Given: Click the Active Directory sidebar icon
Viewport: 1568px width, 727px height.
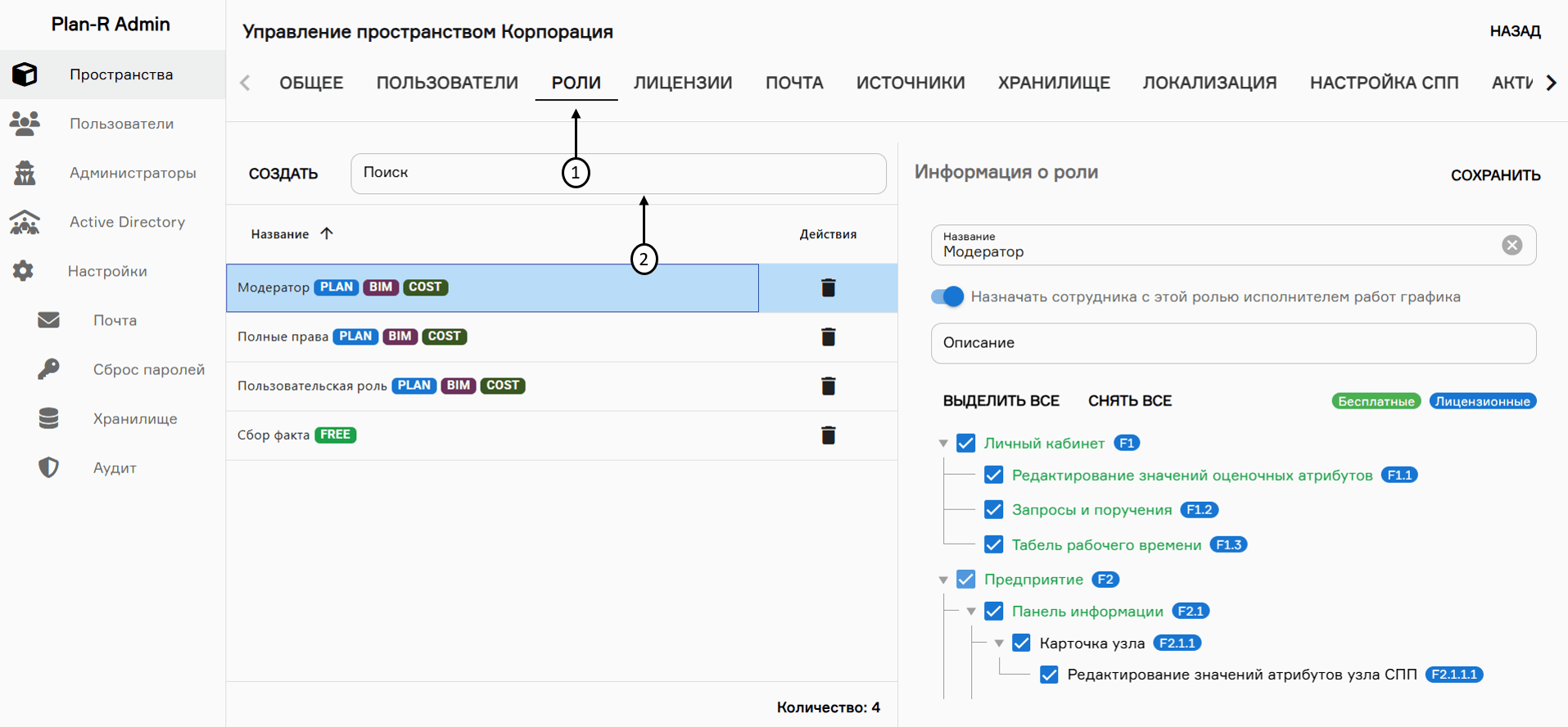Looking at the screenshot, I should 25,221.
